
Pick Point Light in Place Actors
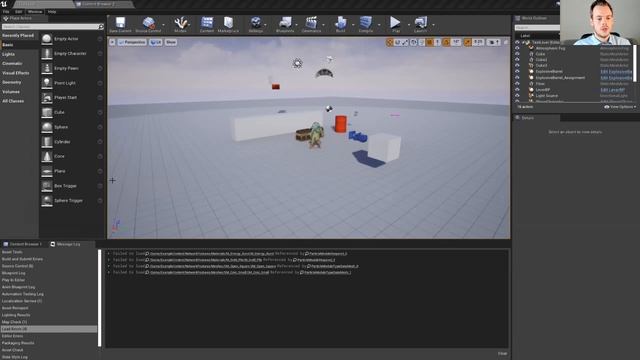pyautogui.click(x=72, y=83)
